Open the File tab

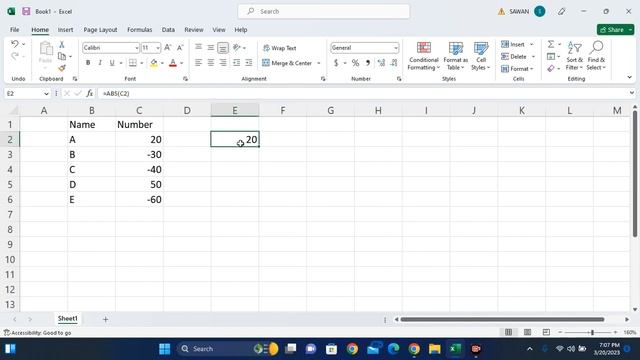tap(15, 30)
